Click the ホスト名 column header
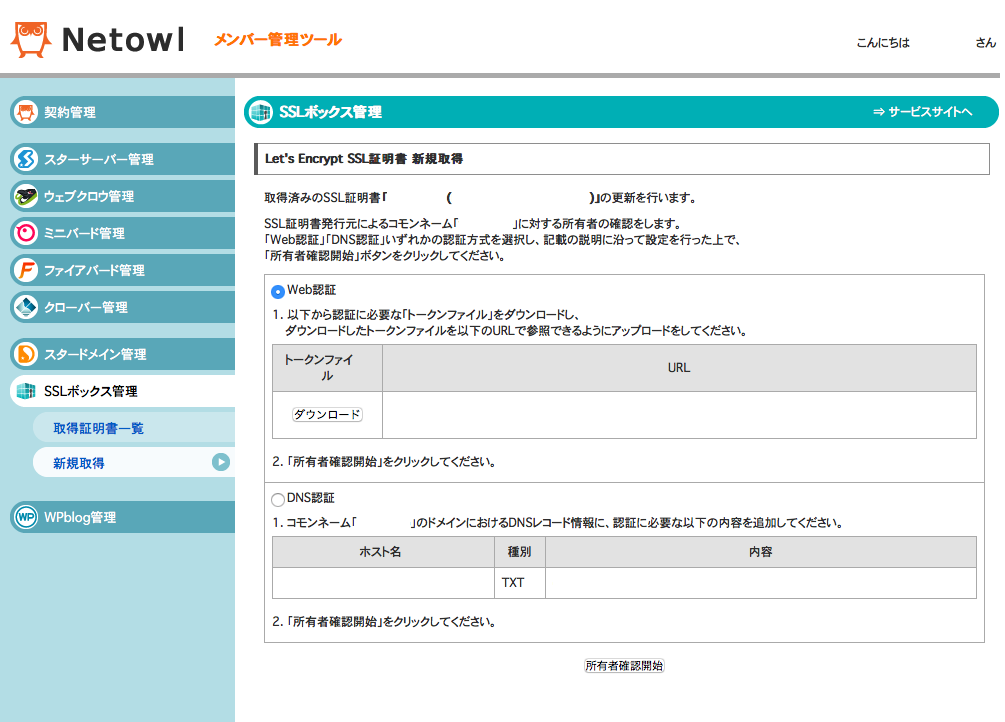 (383, 552)
